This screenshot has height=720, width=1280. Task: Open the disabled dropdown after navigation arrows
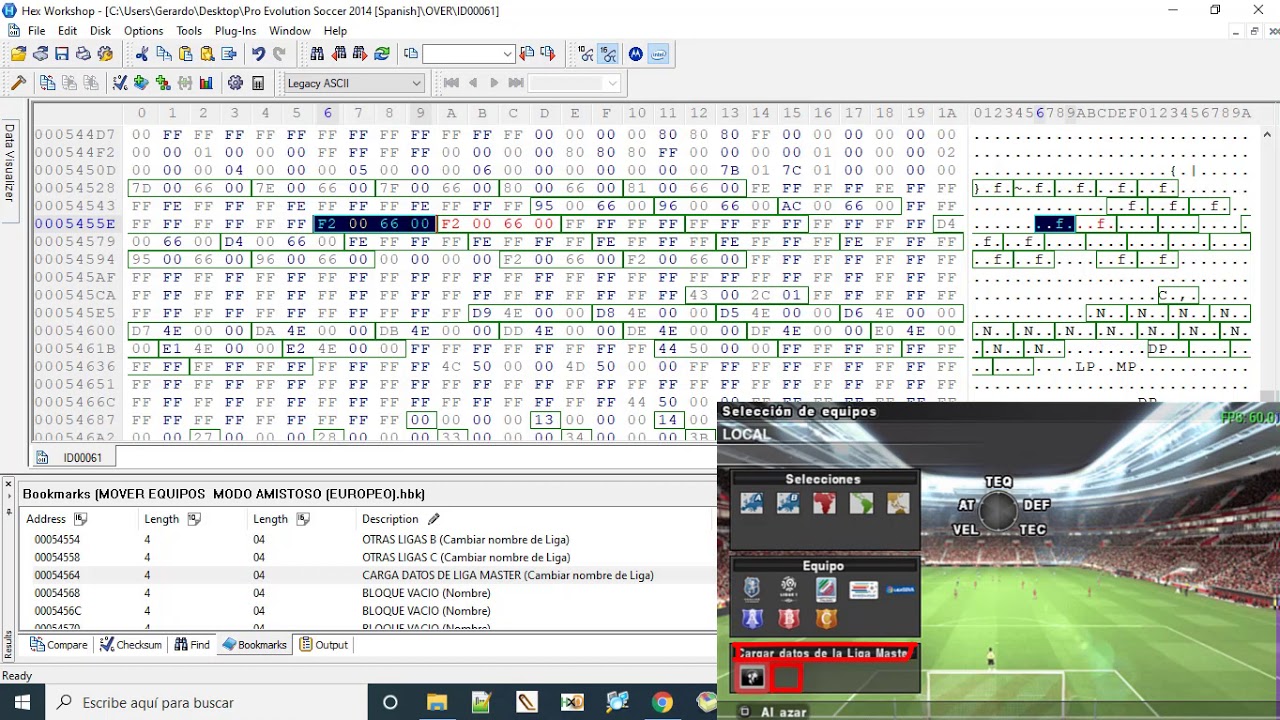click(574, 83)
